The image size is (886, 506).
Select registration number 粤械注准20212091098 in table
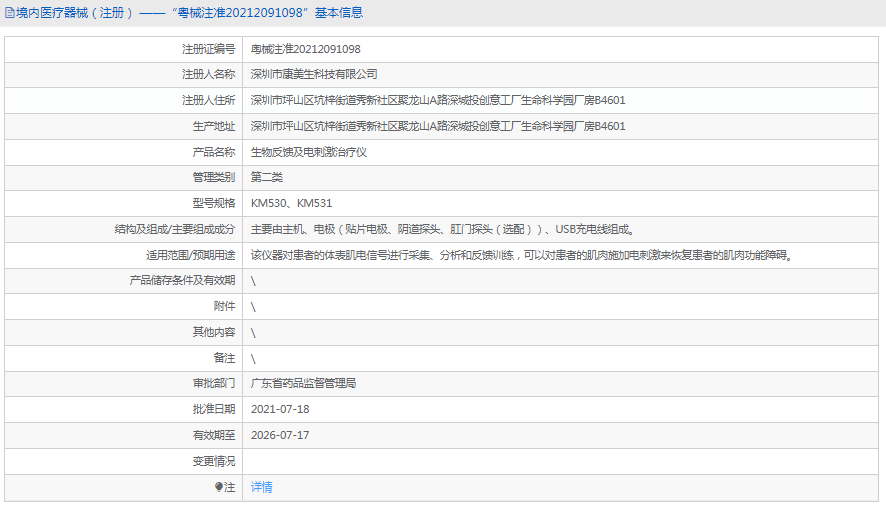tap(306, 49)
